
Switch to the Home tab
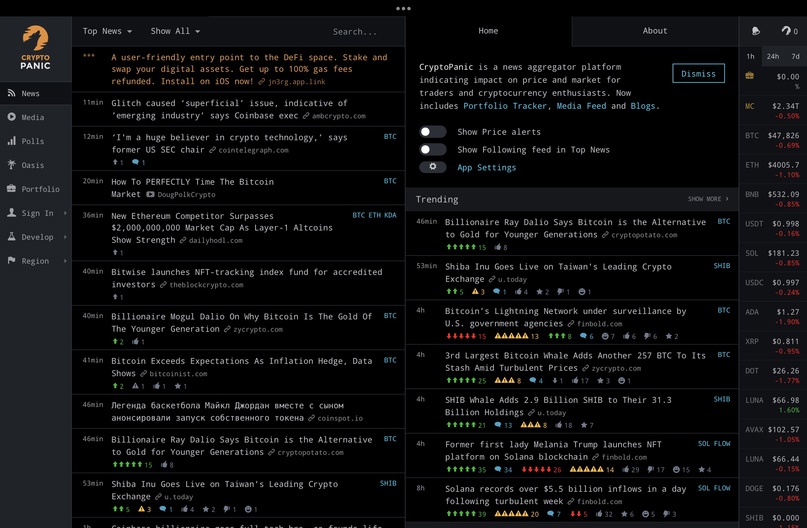point(488,31)
